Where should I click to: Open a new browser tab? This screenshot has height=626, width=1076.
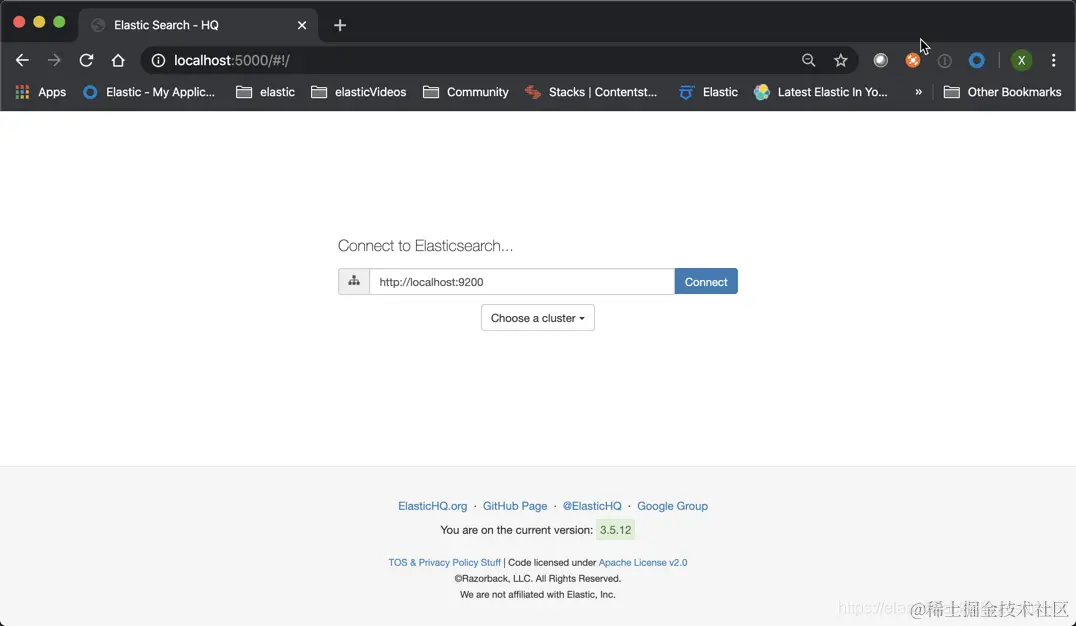(x=340, y=25)
